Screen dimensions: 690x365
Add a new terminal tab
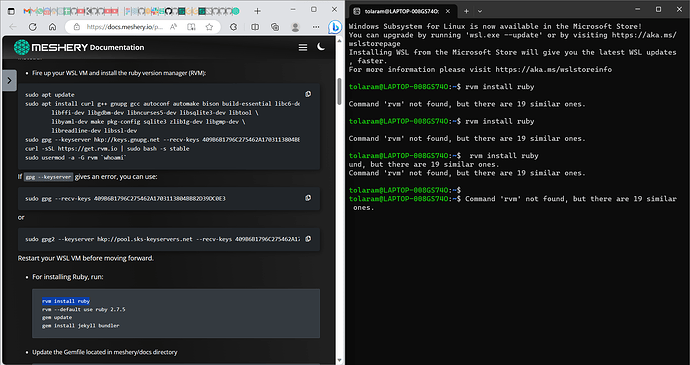click(466, 11)
